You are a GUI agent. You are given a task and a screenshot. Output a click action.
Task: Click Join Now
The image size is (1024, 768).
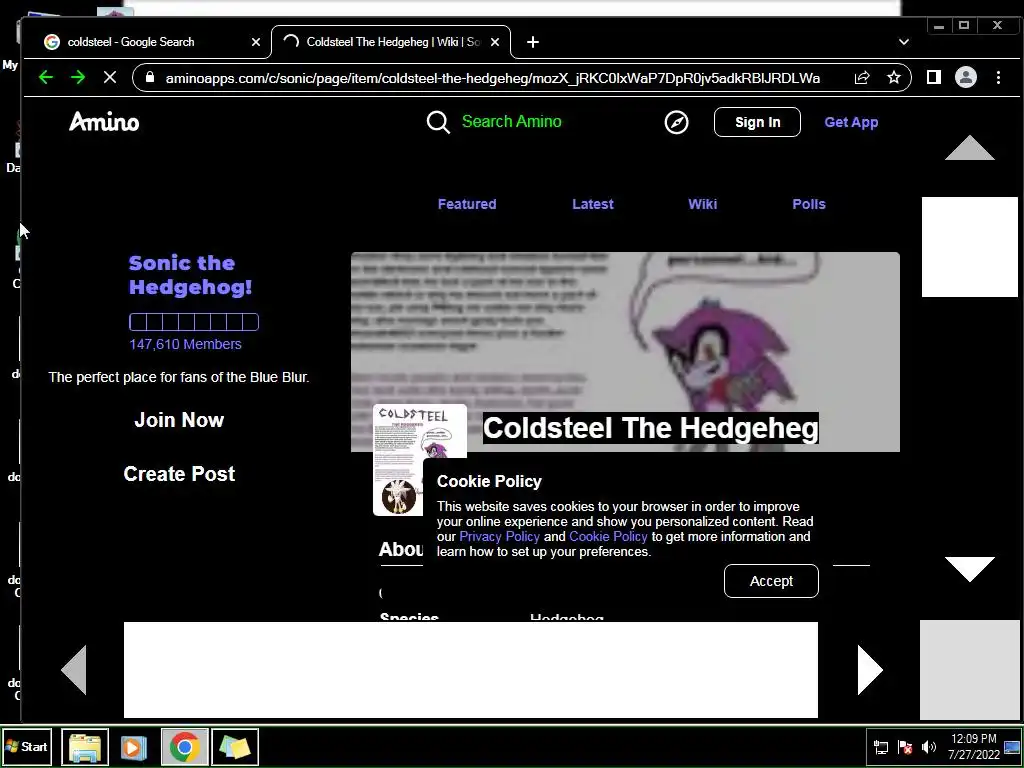pyautogui.click(x=179, y=420)
